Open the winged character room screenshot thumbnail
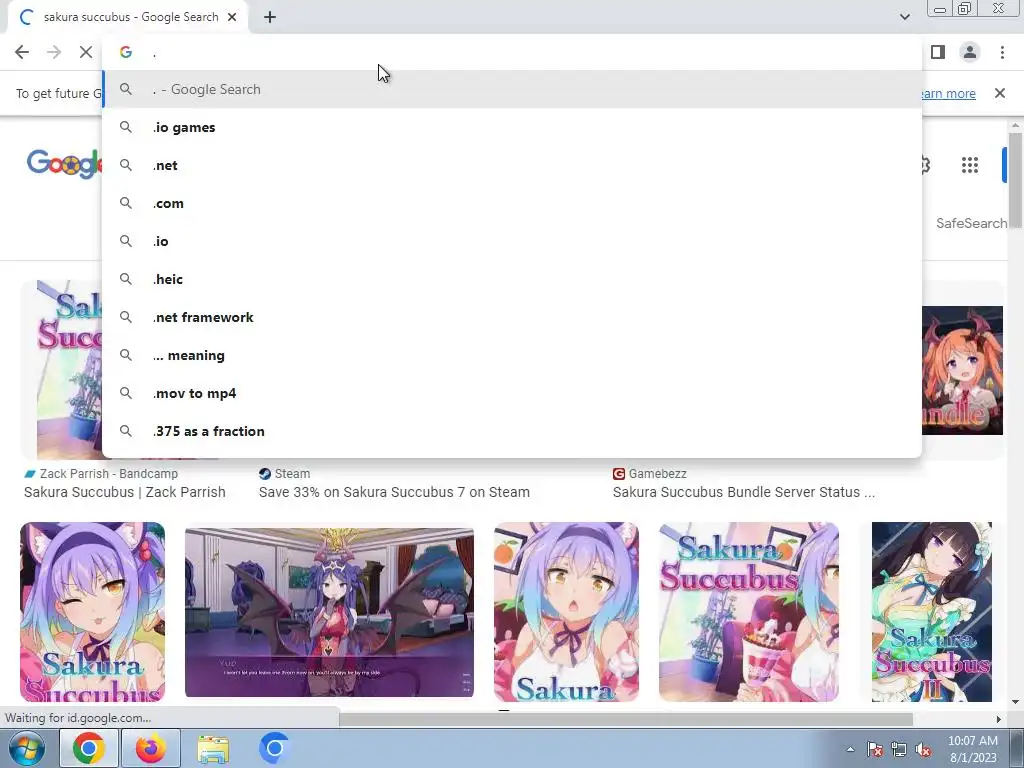The image size is (1024, 768). point(329,613)
